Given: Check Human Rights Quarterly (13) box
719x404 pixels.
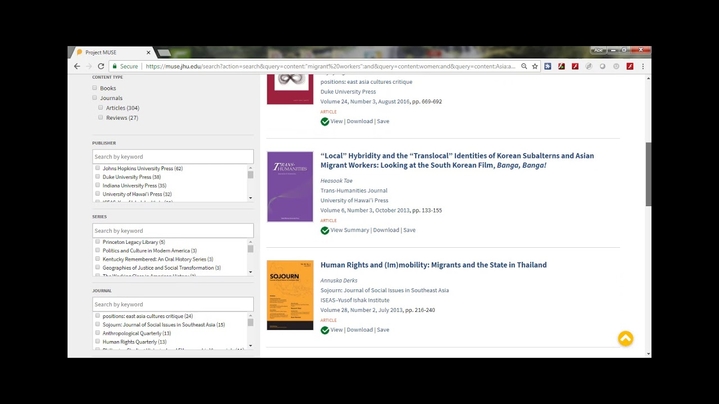Looking at the screenshot, I should click(x=97, y=341).
